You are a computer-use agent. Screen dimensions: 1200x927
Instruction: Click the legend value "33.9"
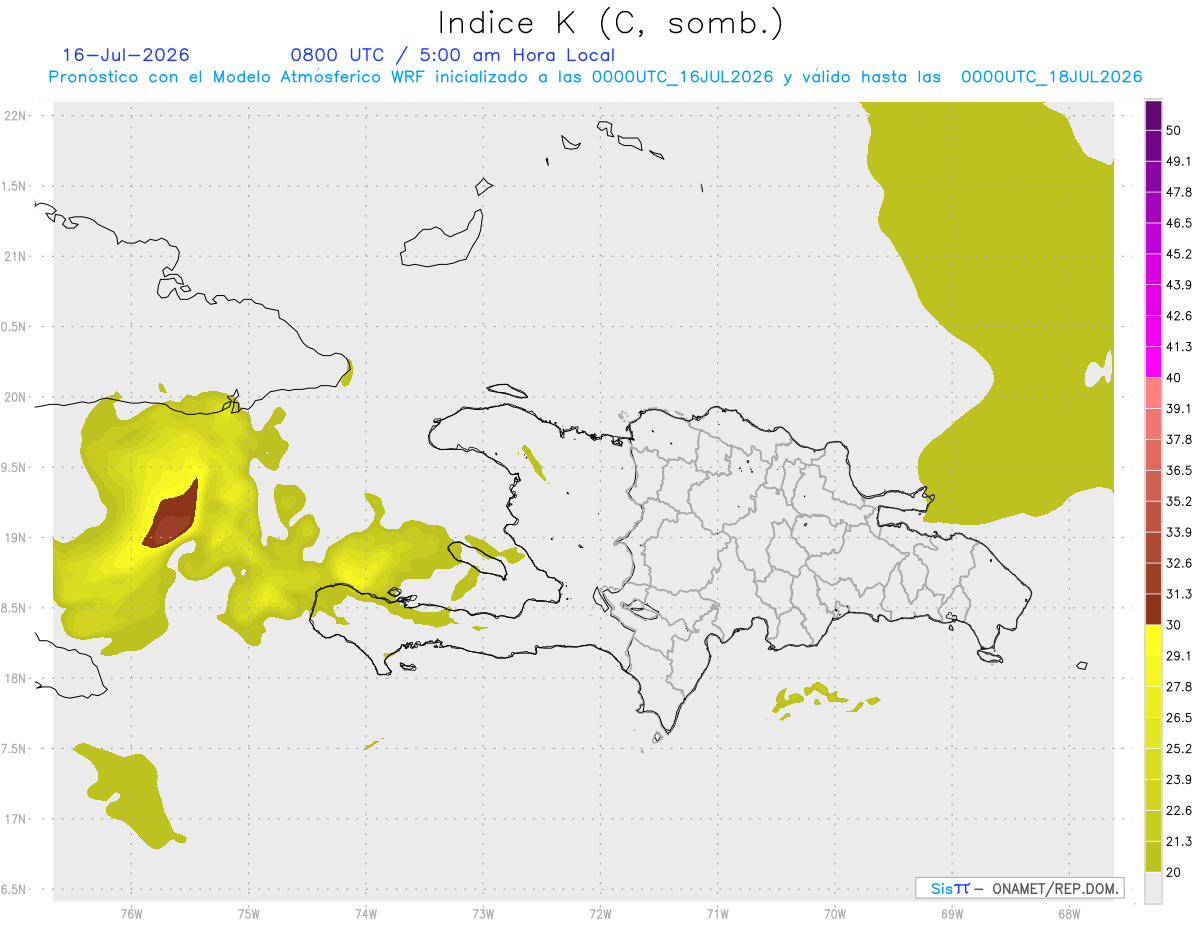click(1179, 532)
